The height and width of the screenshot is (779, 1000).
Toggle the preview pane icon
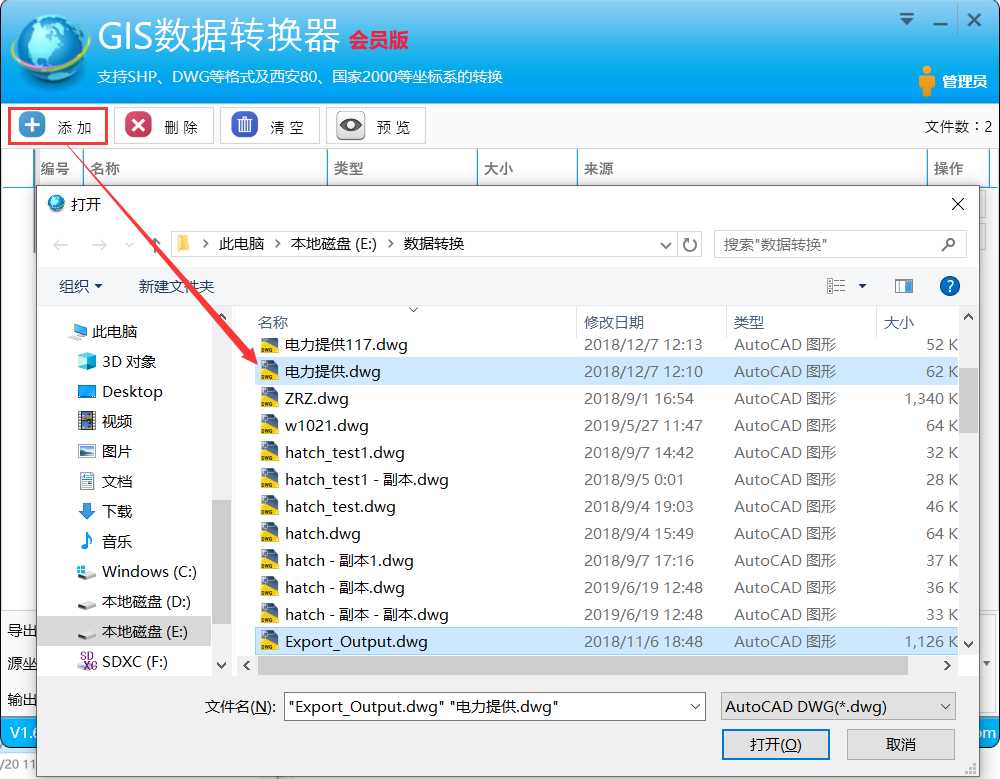(x=903, y=286)
